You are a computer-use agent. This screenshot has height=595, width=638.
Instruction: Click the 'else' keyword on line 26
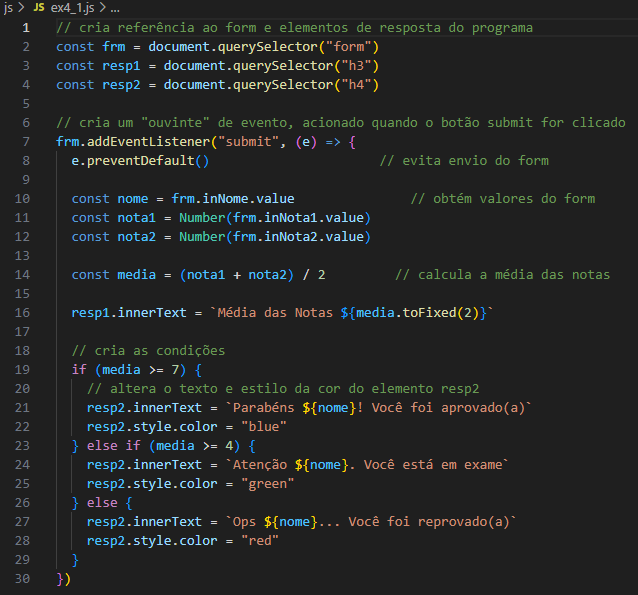click(102, 503)
